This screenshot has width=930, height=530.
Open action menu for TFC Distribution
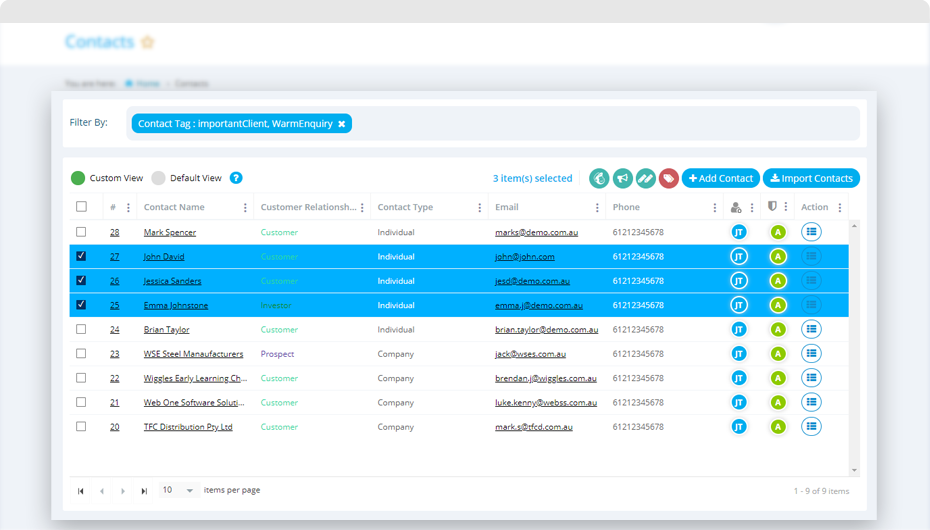pyautogui.click(x=811, y=426)
